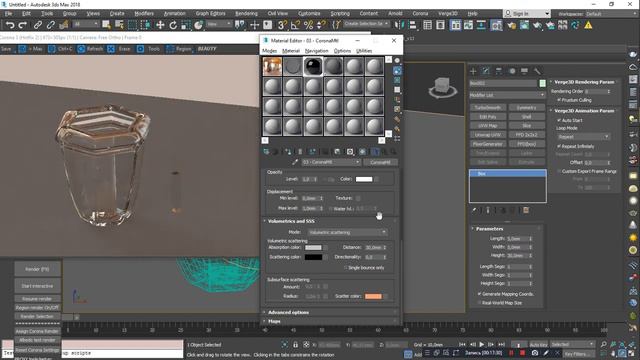The width and height of the screenshot is (640, 360).
Task: Open the Select by Name tool
Action: pyautogui.click(x=119, y=25)
